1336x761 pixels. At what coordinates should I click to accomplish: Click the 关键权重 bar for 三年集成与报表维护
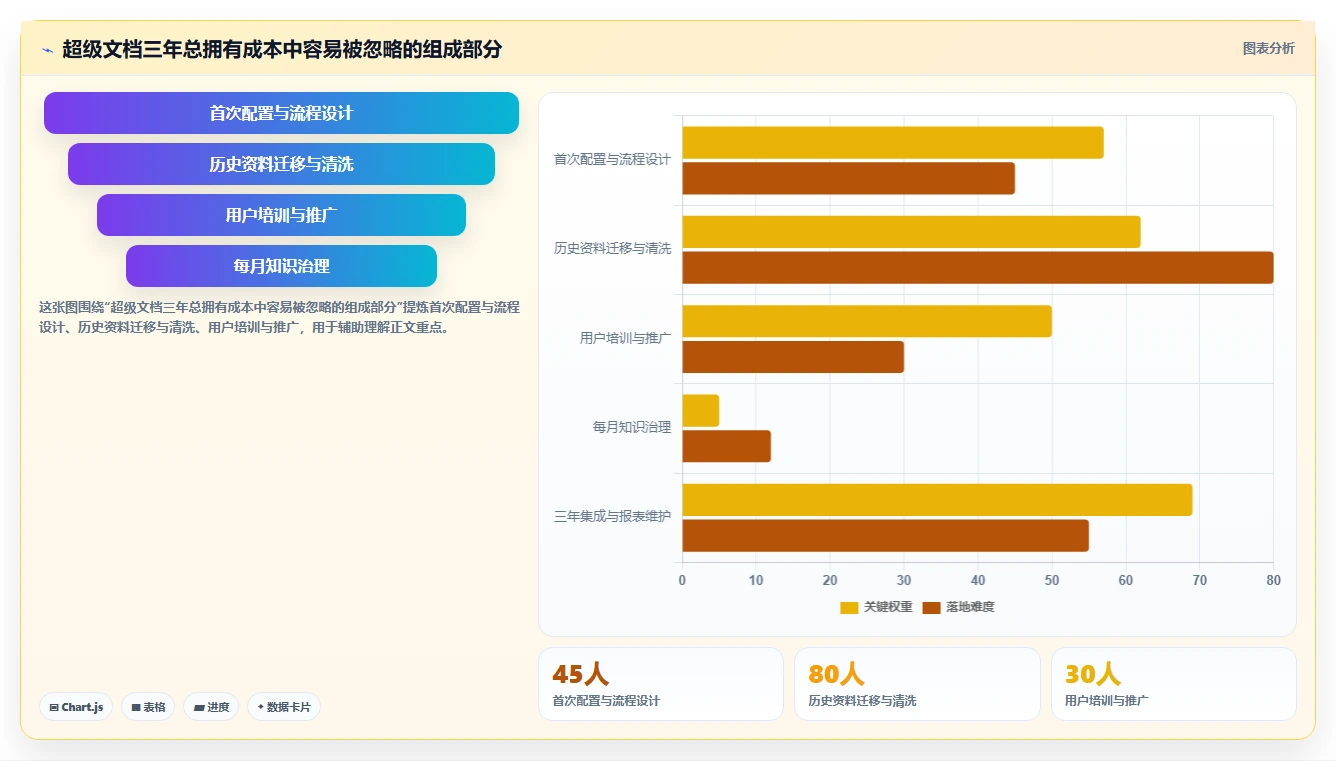point(937,500)
